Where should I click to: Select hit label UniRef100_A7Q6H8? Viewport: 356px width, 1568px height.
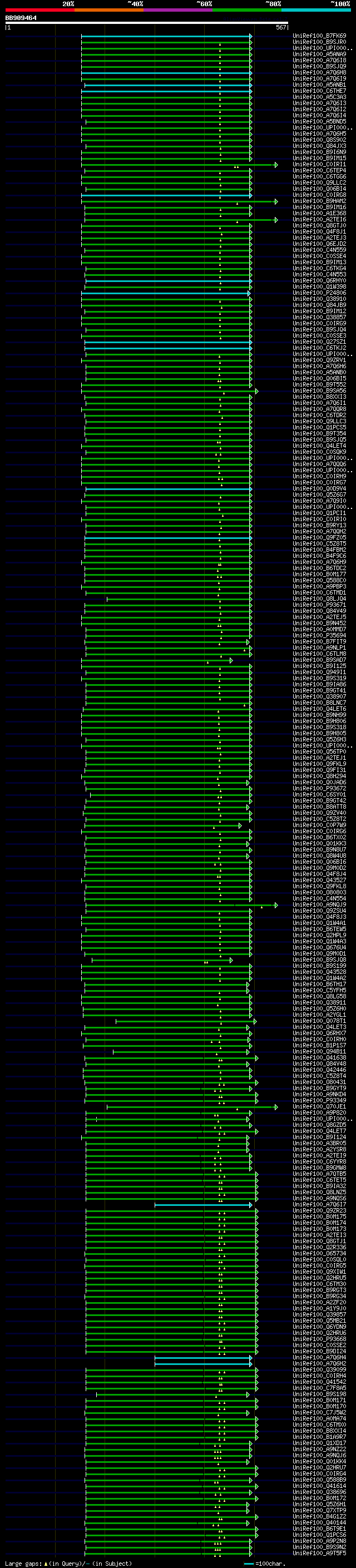coord(319,72)
